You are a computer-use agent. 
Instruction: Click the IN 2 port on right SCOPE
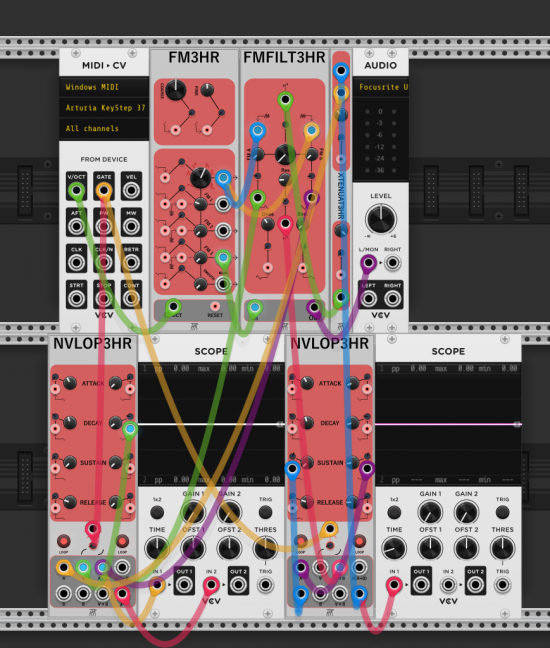click(448, 585)
